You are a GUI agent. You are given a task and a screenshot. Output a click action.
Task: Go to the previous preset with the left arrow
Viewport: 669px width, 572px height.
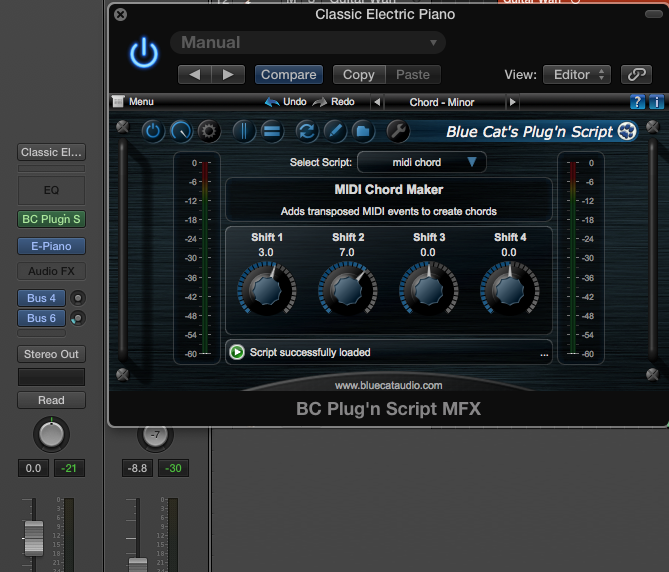coord(195,75)
